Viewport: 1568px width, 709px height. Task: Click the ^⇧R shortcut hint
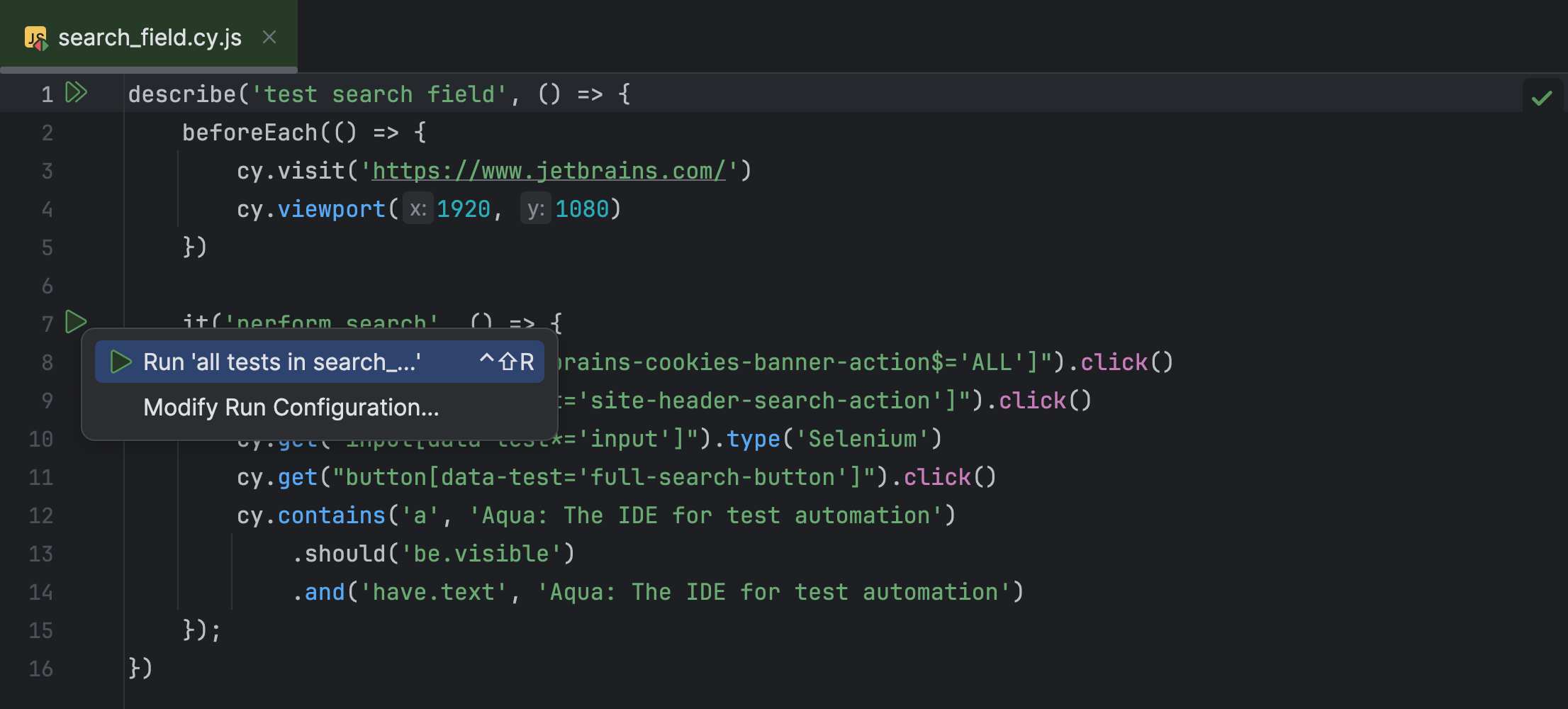508,362
